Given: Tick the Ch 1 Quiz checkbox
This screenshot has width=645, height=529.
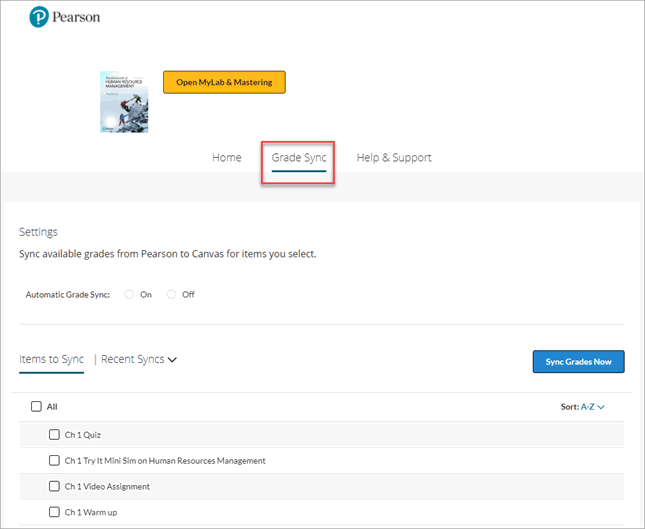Looking at the screenshot, I should click(54, 434).
